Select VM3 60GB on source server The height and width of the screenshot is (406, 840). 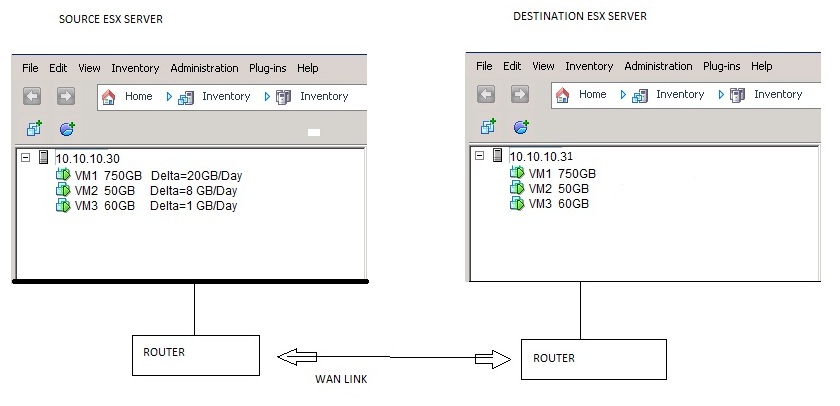point(104,205)
